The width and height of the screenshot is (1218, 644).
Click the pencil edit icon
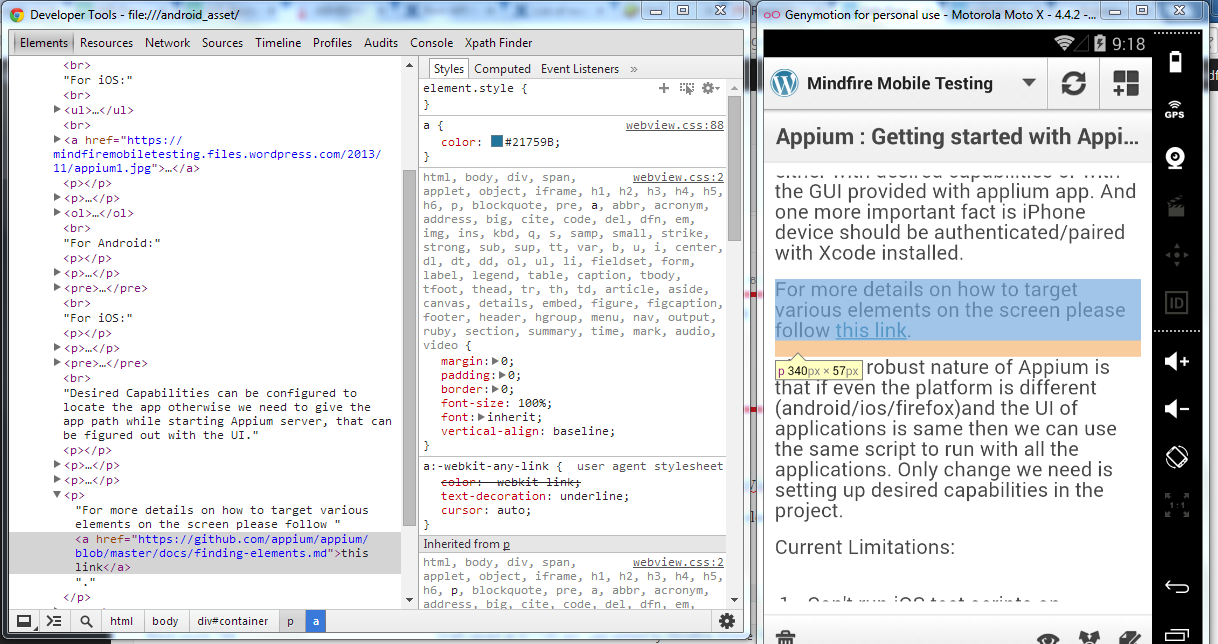(x=1128, y=637)
